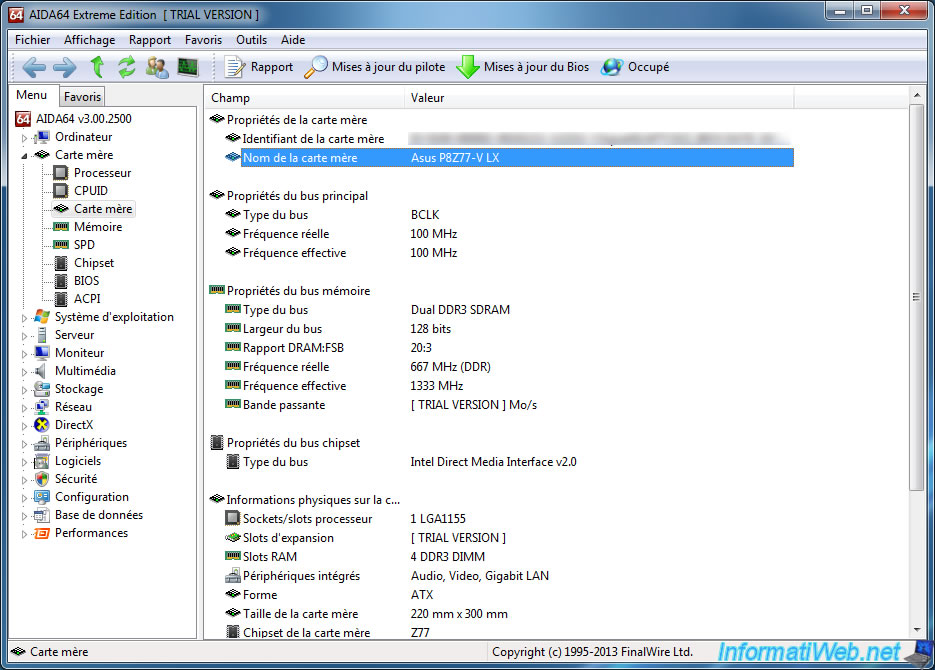
Task: Expand the Serveur tree node
Action: click(24, 336)
